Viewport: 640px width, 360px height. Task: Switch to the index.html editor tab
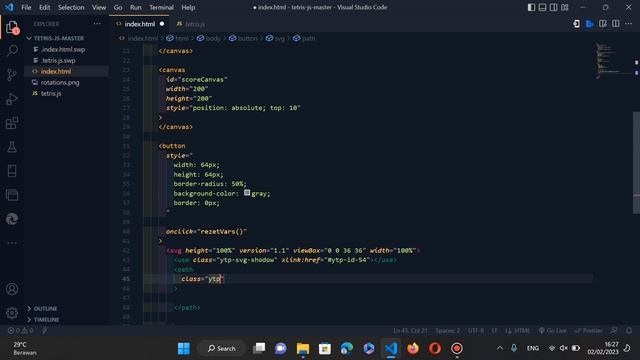pos(140,24)
